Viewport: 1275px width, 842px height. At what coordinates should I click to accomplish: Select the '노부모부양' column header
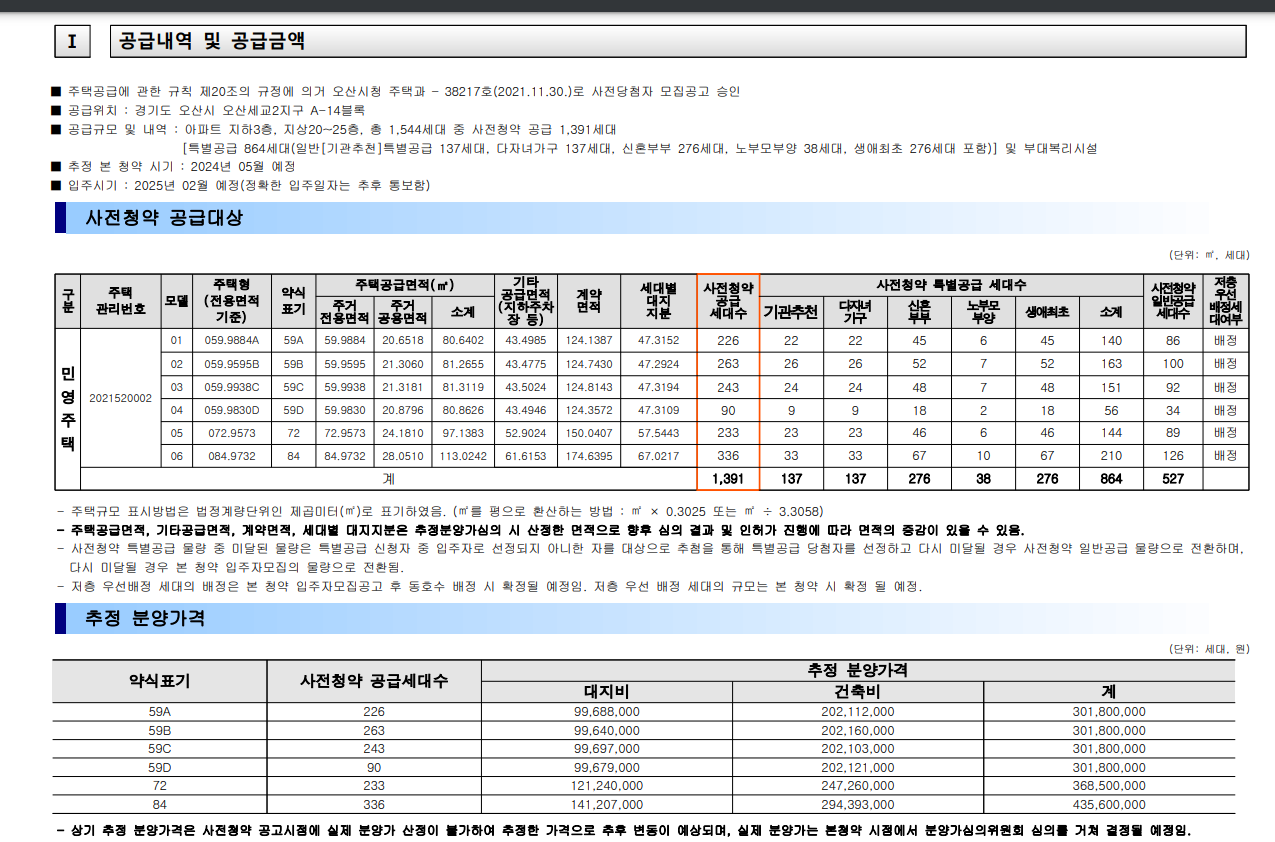click(983, 312)
